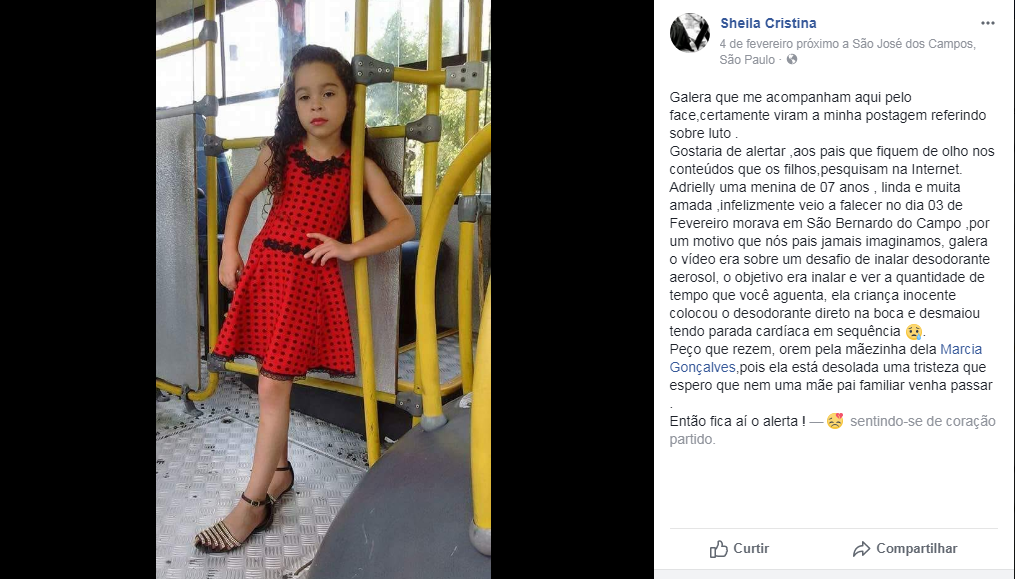
Task: Click the black backdrop right of photo
Action: 572,290
